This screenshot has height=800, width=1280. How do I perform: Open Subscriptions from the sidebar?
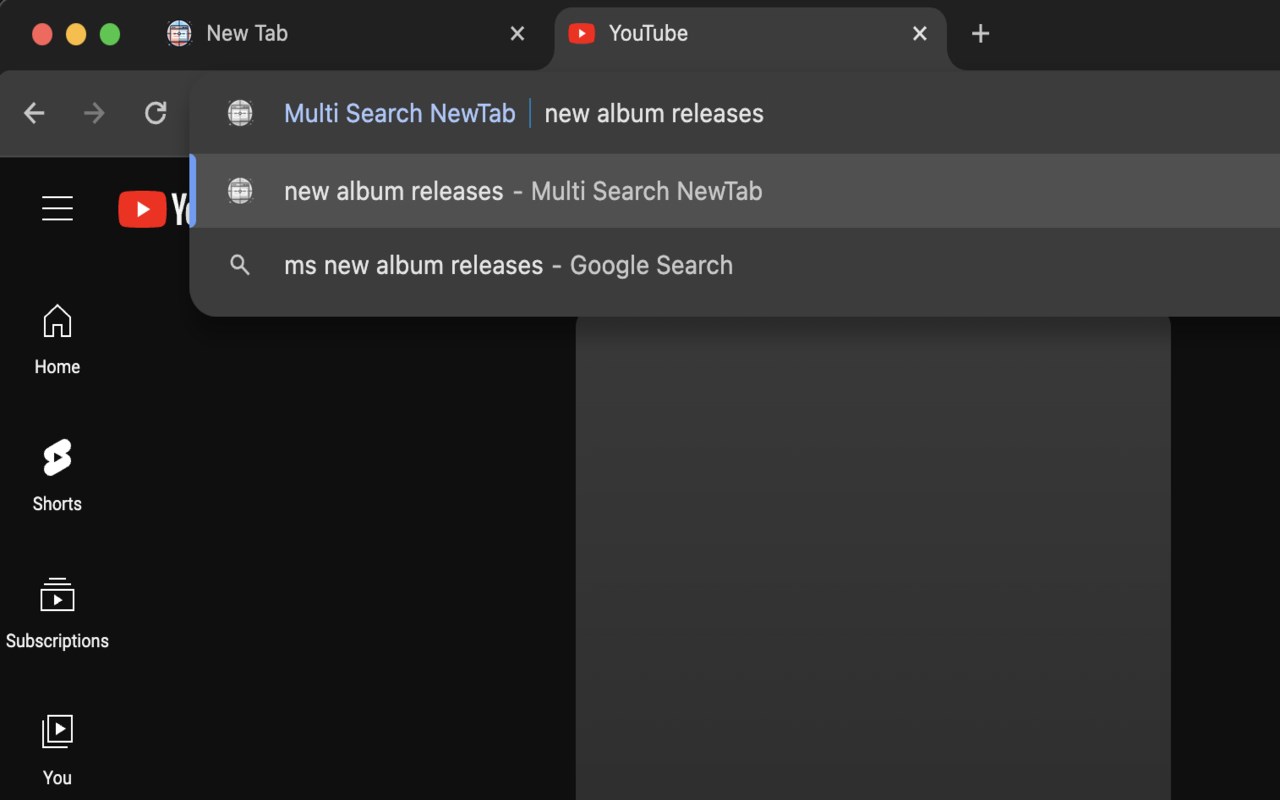[57, 613]
